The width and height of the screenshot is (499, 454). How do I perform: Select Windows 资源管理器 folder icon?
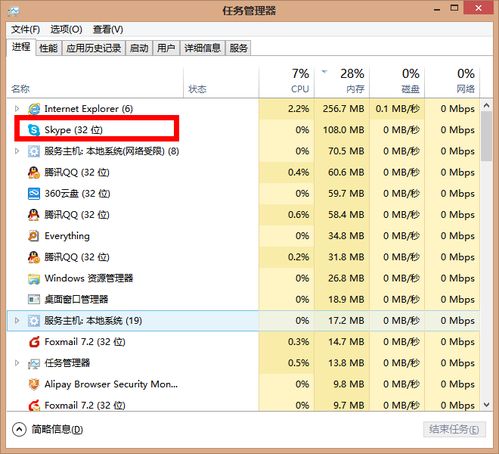(x=34, y=278)
